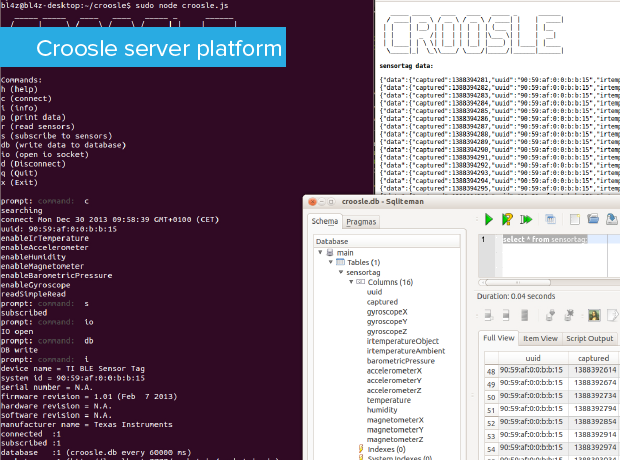Image resolution: width=620 pixels, height=460 pixels.
Task: Click the Explain query icon with question mark
Action: tap(507, 219)
